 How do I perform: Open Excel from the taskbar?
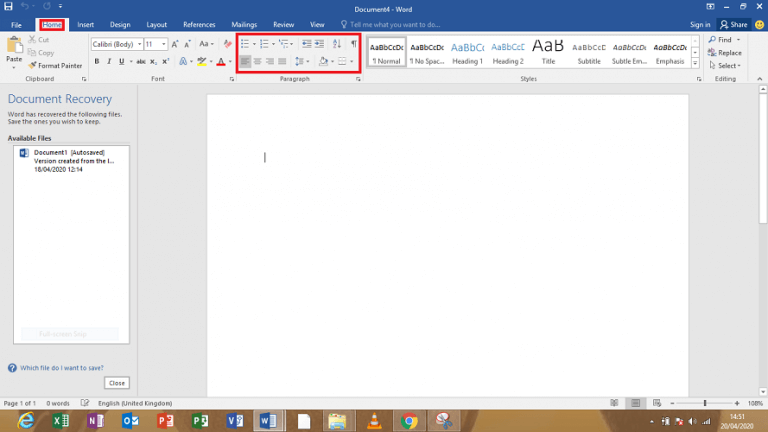pyautogui.click(x=61, y=421)
